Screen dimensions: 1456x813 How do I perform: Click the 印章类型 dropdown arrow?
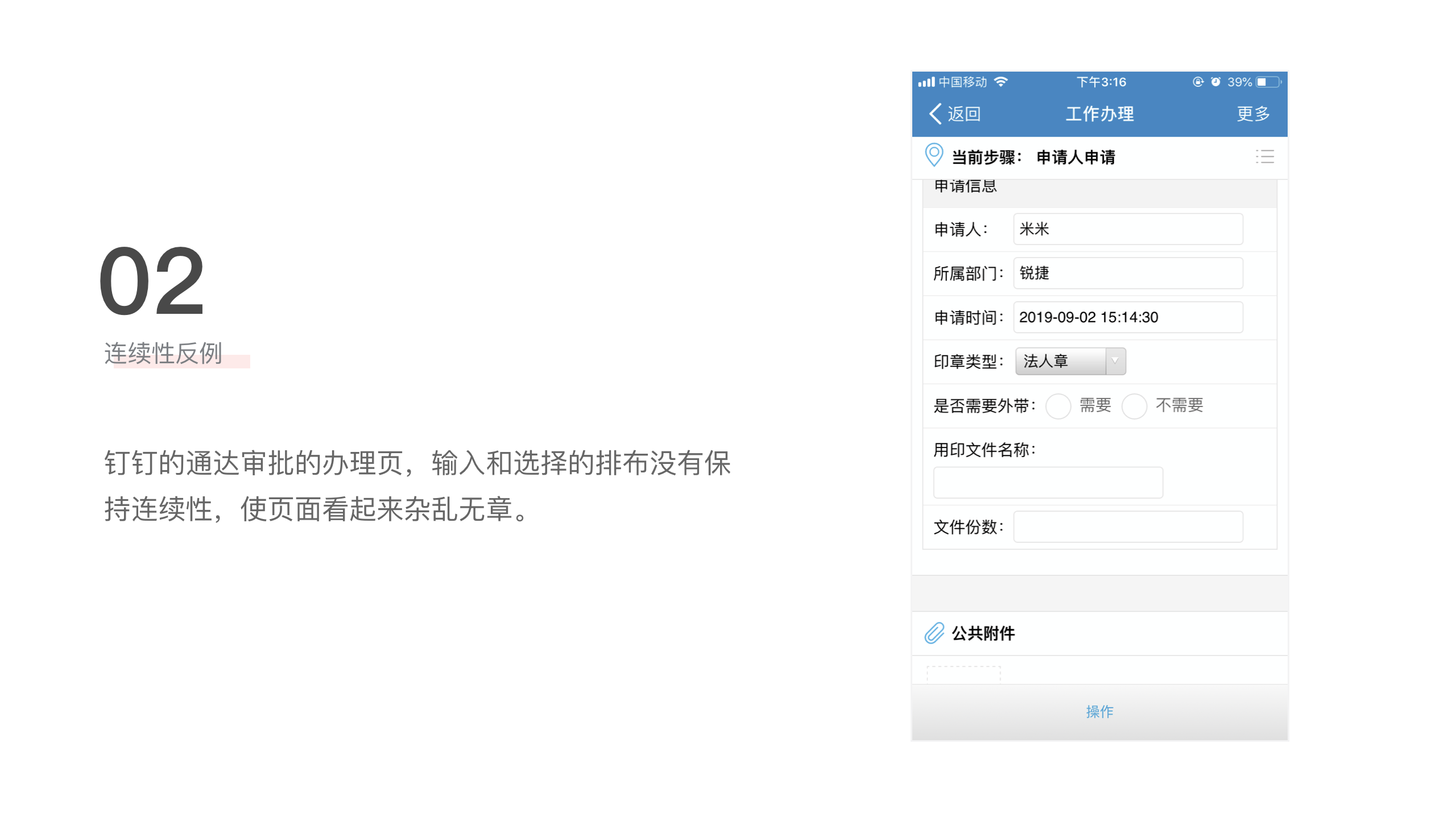(x=1115, y=361)
